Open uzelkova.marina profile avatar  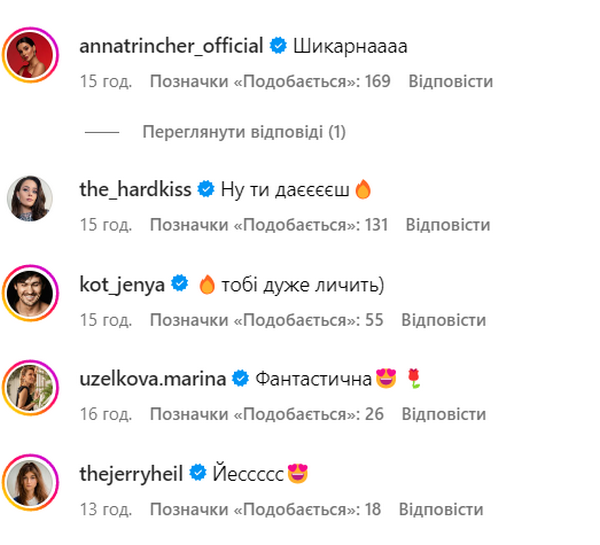[31, 388]
